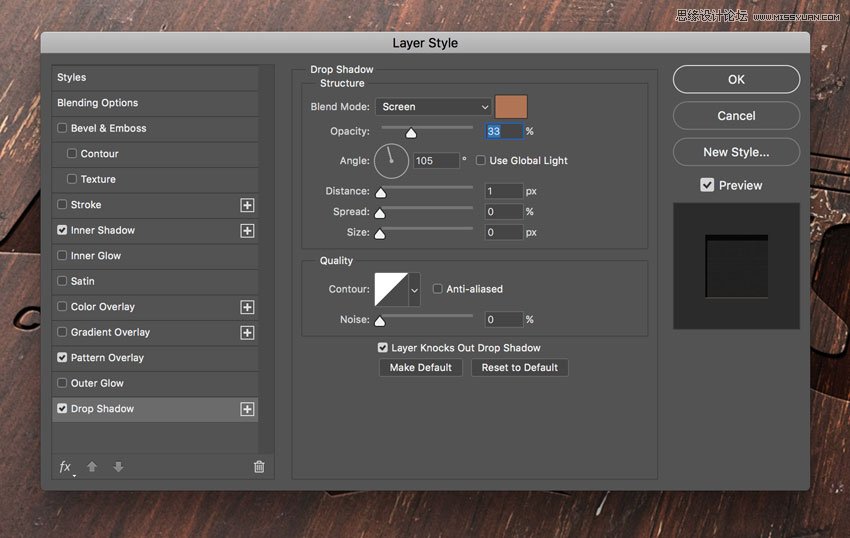Image resolution: width=850 pixels, height=538 pixels.
Task: Toggle Use Global Light checkbox
Action: click(x=481, y=161)
